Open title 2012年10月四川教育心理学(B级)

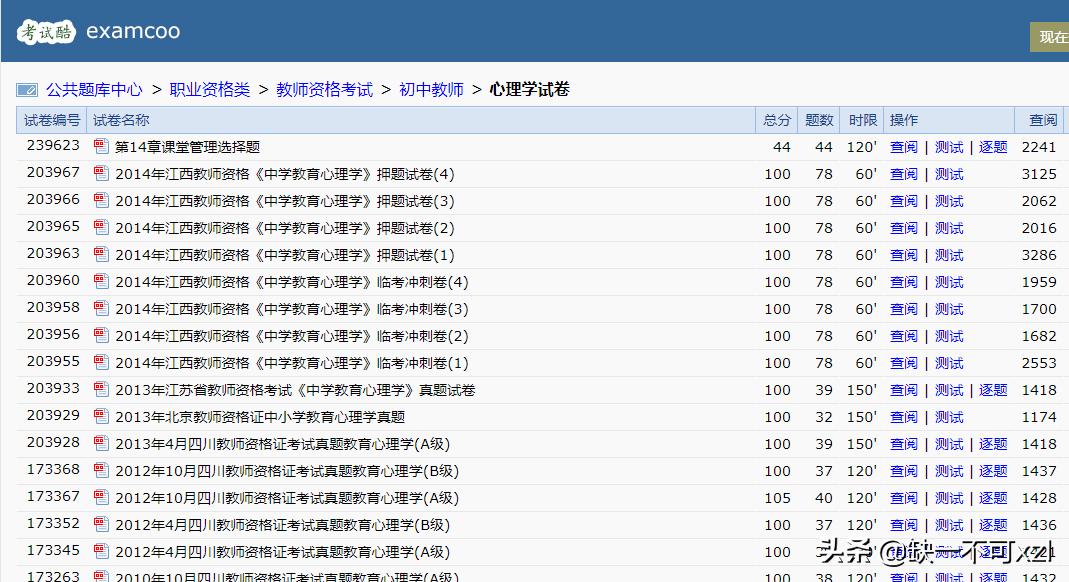point(287,472)
